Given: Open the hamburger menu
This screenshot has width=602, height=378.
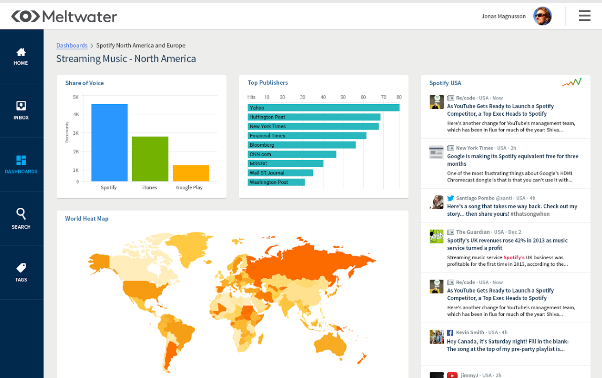Looking at the screenshot, I should 584,16.
